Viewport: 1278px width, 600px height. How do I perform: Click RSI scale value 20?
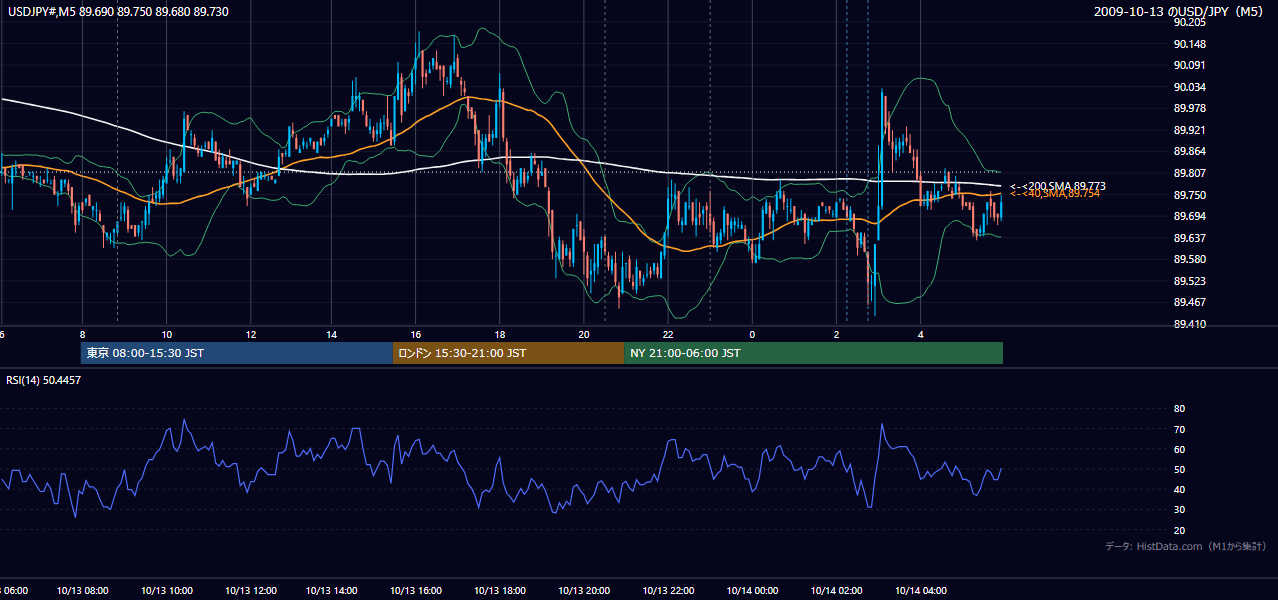(x=1179, y=531)
